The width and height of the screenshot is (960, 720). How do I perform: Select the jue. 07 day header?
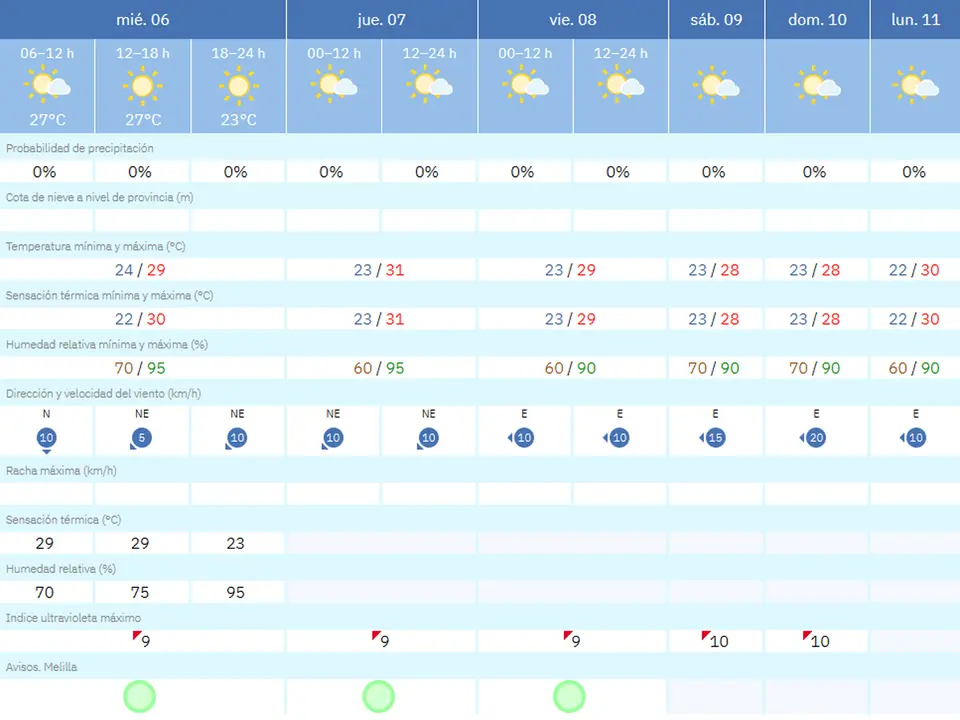click(382, 20)
